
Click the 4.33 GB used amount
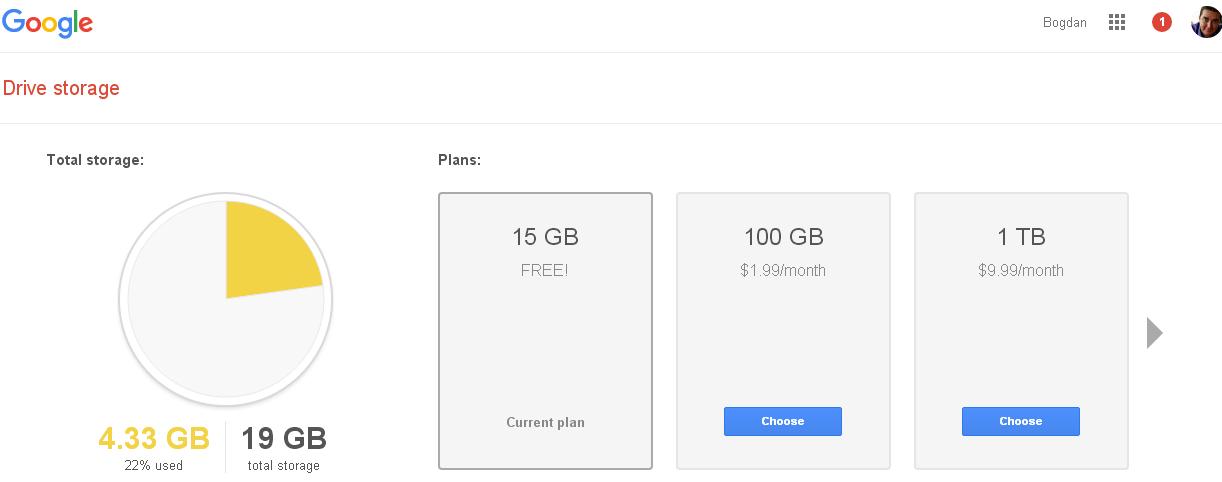click(x=154, y=438)
